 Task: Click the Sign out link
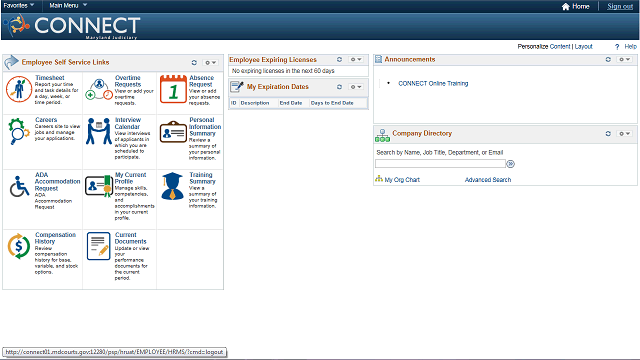point(620,7)
